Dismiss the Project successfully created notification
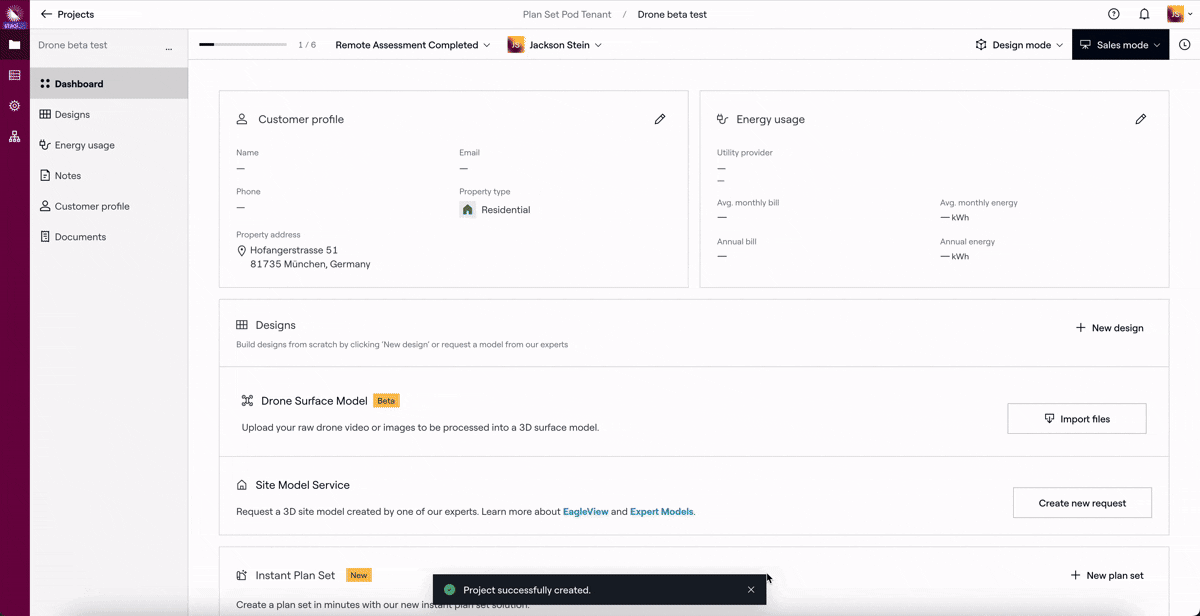The width and height of the screenshot is (1200, 616). tap(751, 590)
